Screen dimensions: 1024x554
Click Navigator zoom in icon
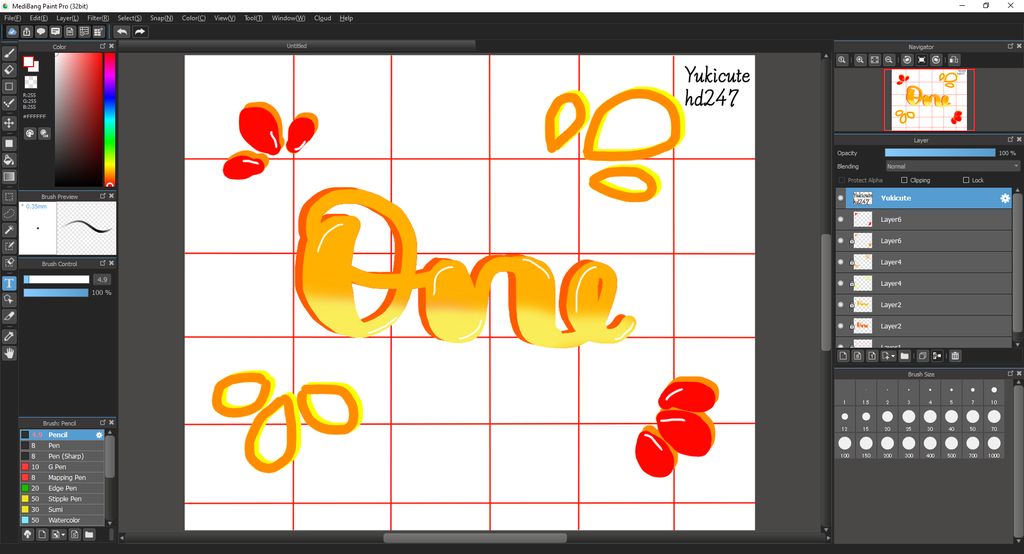[860, 59]
